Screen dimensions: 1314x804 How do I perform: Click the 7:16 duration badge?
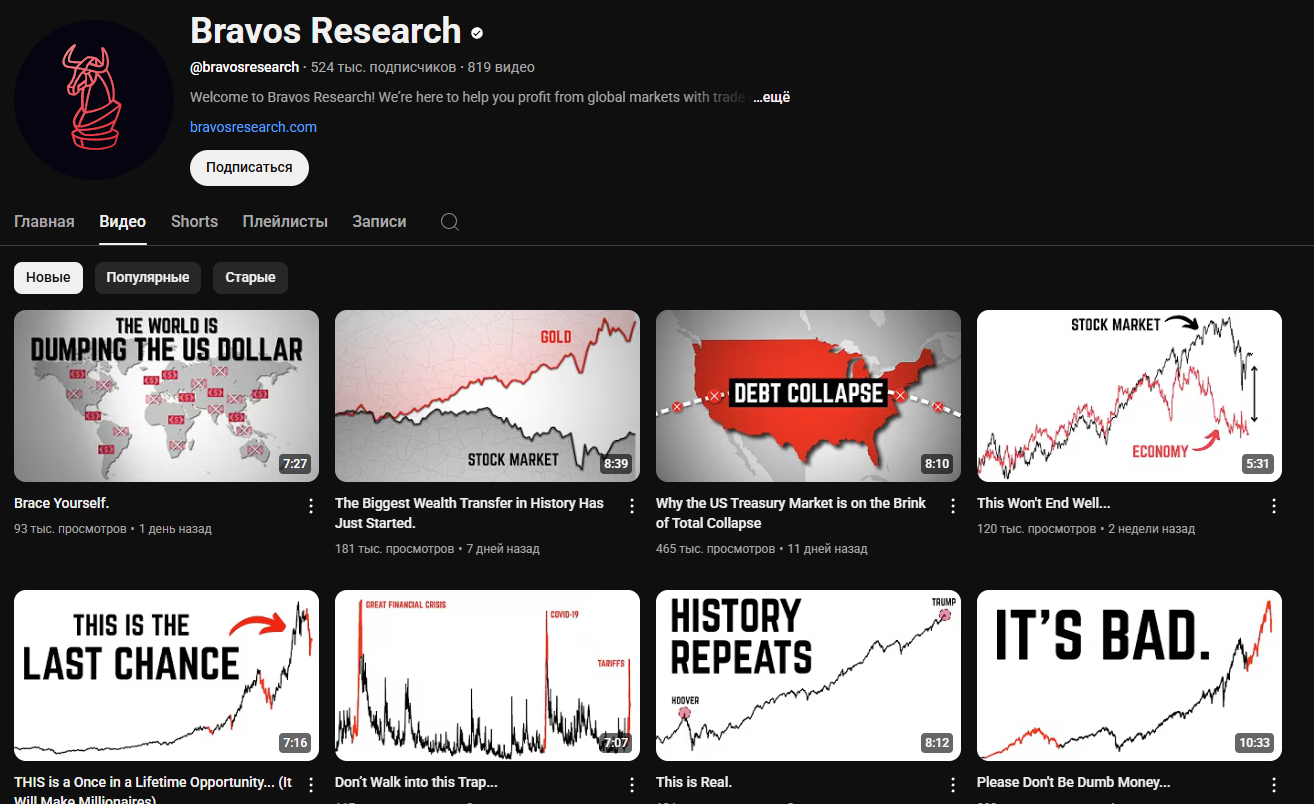(295, 743)
